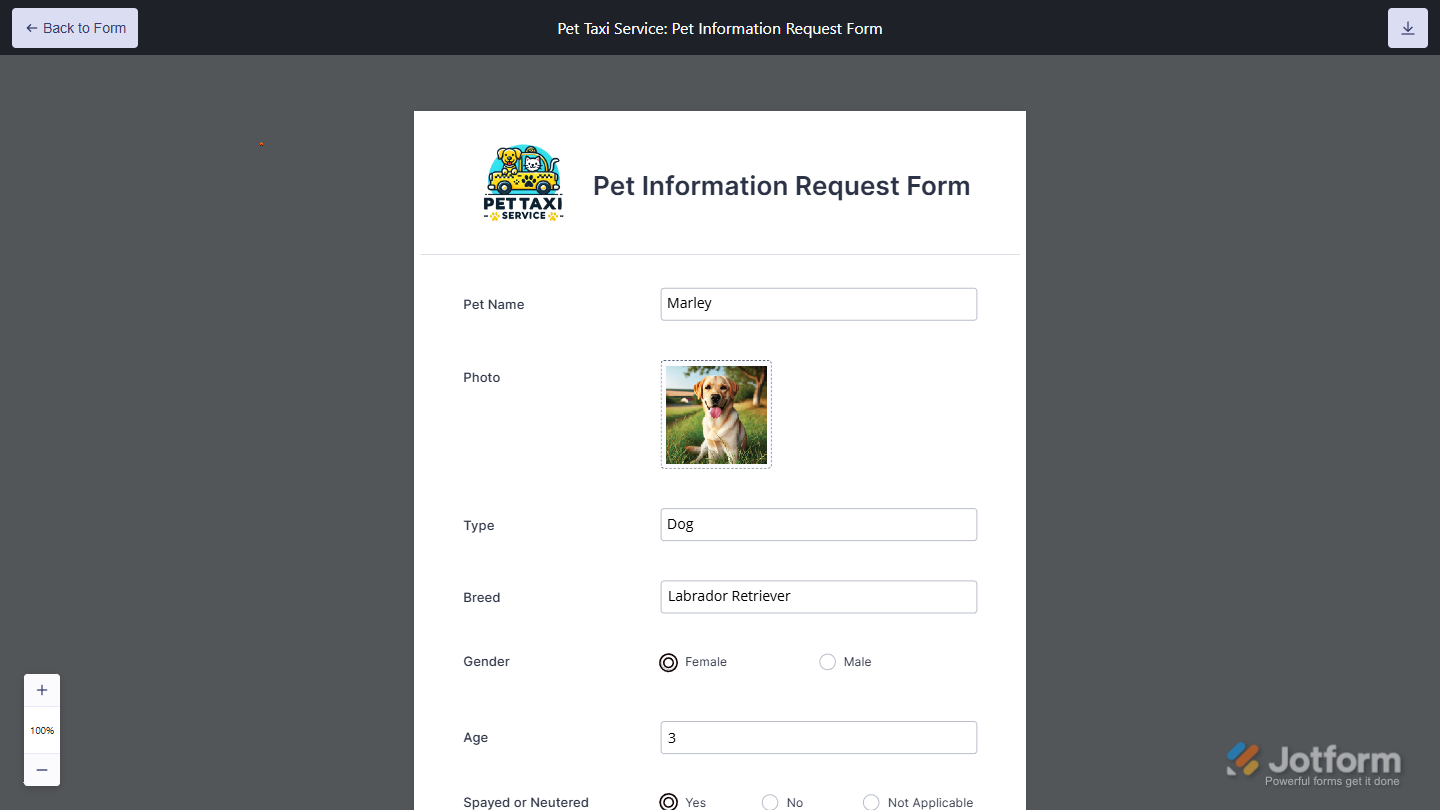Select the Male gender radio button
This screenshot has width=1440, height=810.
tap(827, 662)
